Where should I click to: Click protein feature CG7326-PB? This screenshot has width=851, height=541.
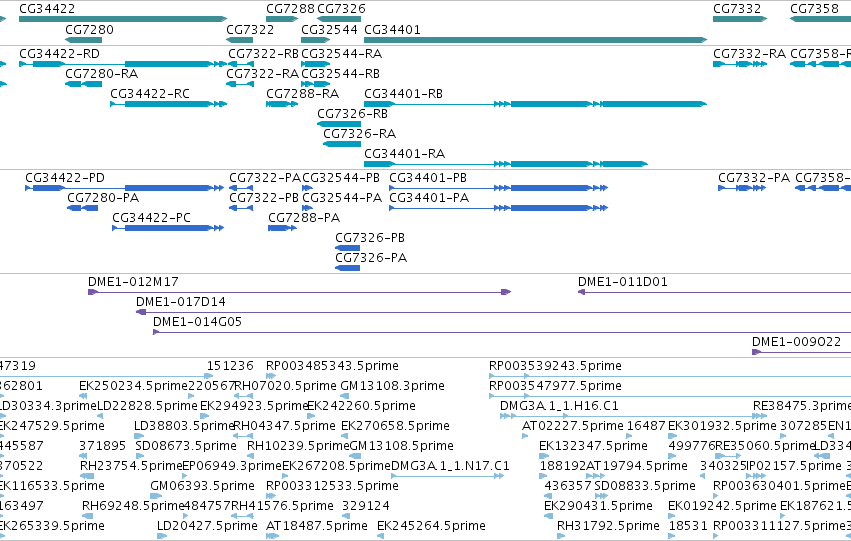click(347, 249)
